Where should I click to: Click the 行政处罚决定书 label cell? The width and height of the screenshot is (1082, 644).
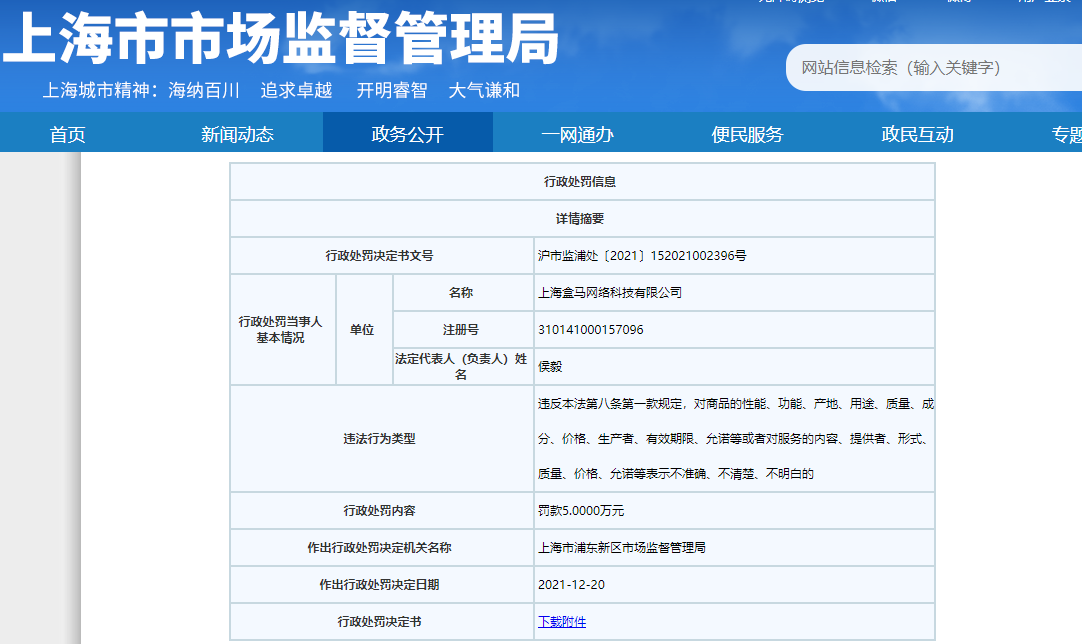pyautogui.click(x=382, y=621)
